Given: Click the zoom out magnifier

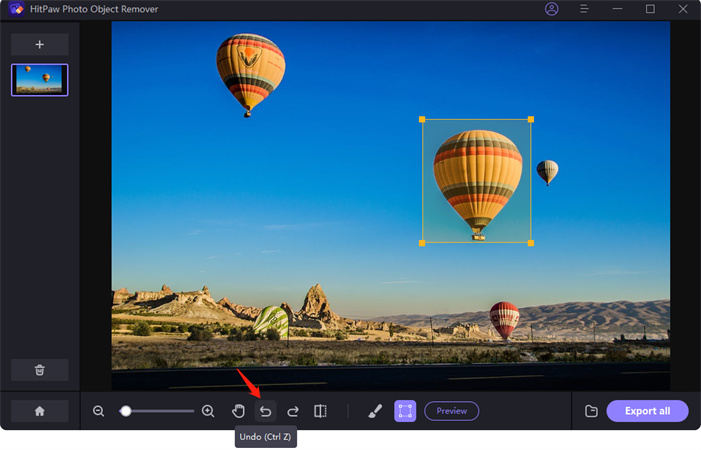Looking at the screenshot, I should click(98, 411).
